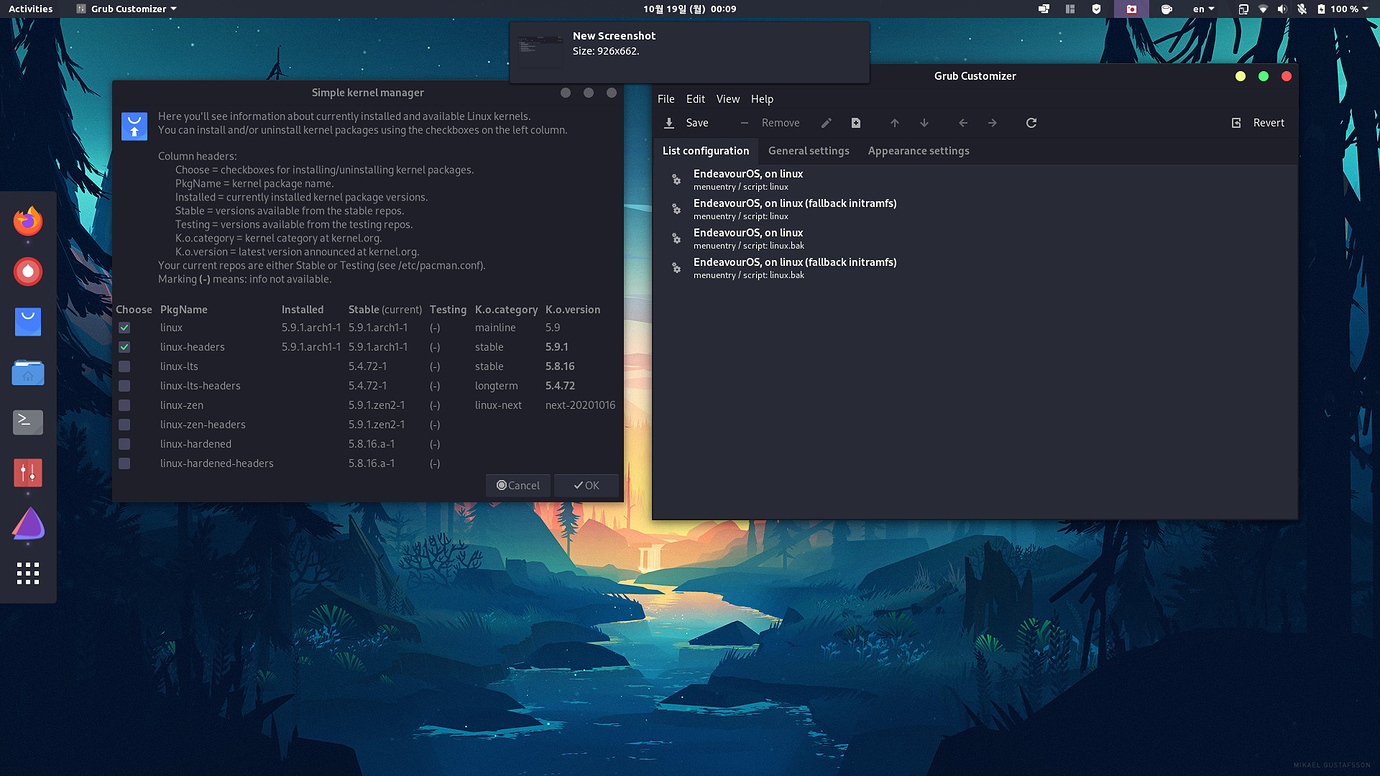
Task: Open the File menu in Grub Customizer
Action: tap(666, 99)
